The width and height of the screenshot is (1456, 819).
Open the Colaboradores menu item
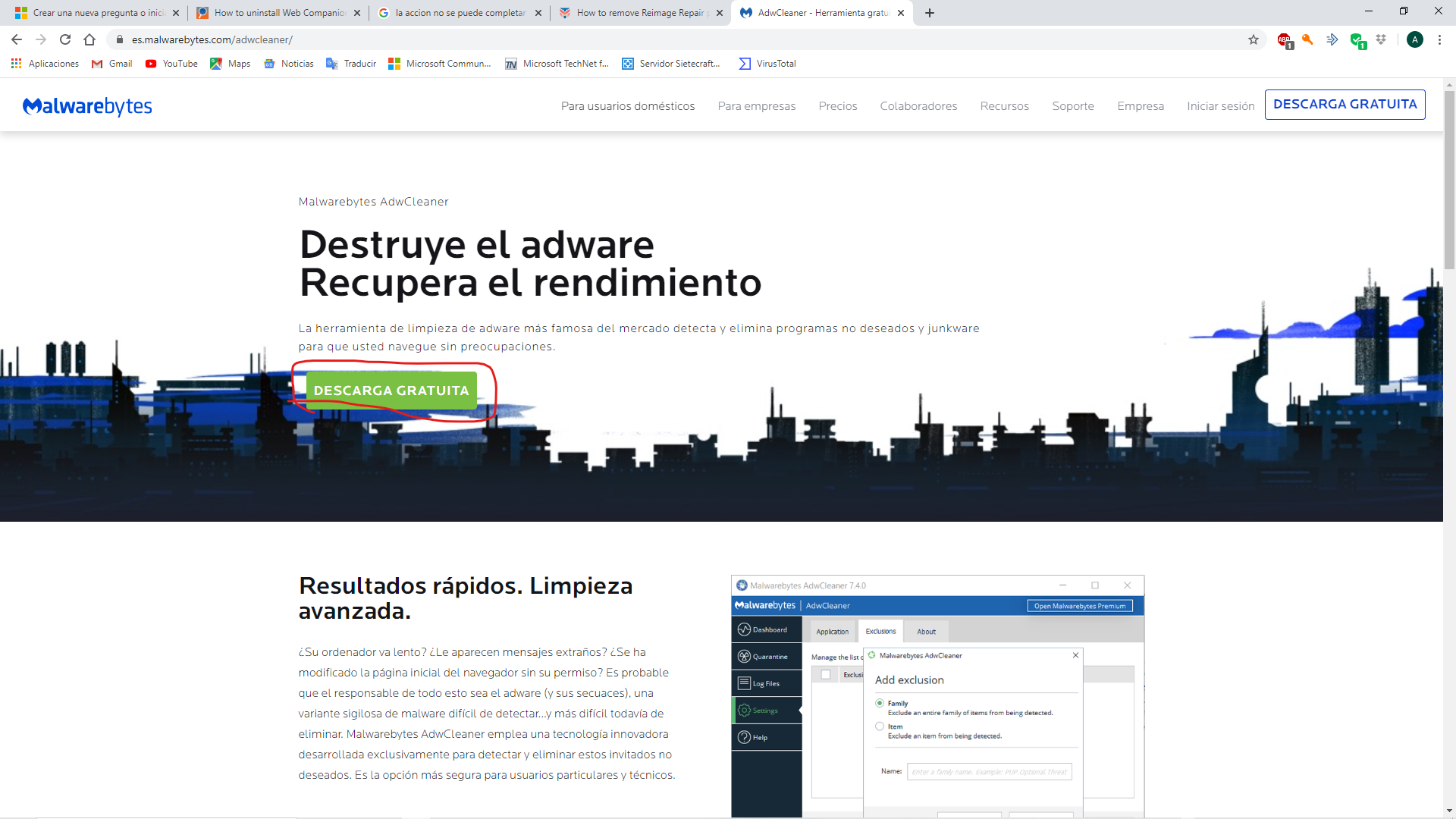click(x=918, y=106)
